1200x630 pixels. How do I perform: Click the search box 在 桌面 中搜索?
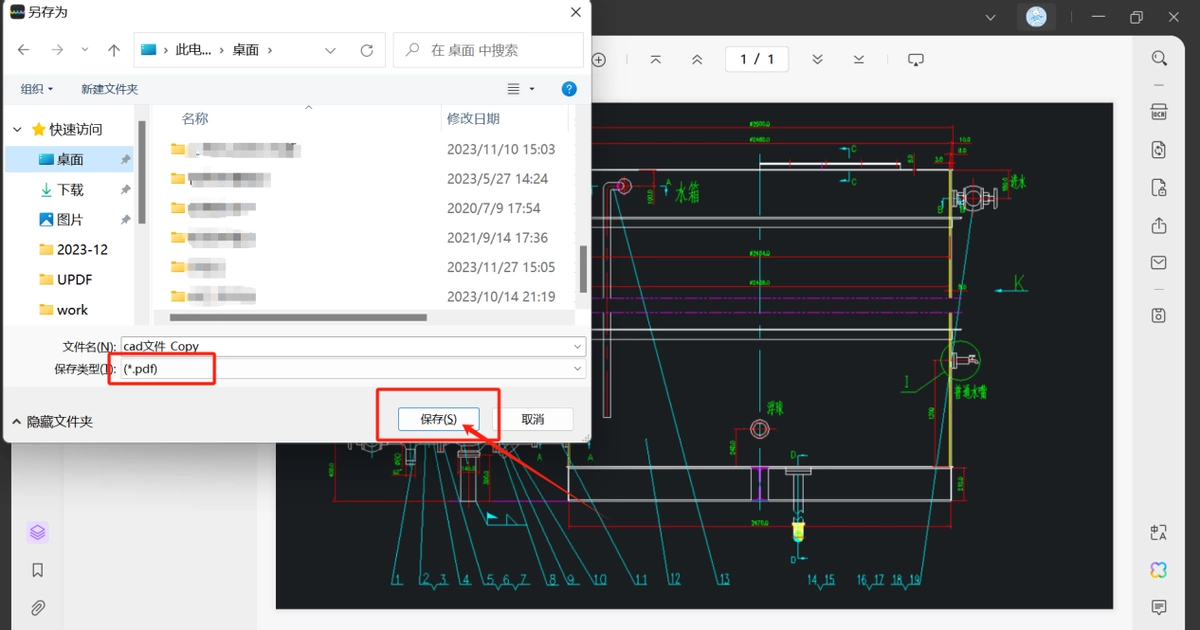(488, 50)
